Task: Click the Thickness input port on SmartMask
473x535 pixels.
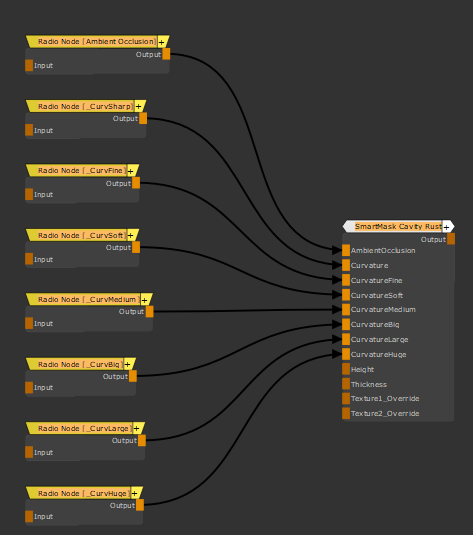Action: point(346,384)
